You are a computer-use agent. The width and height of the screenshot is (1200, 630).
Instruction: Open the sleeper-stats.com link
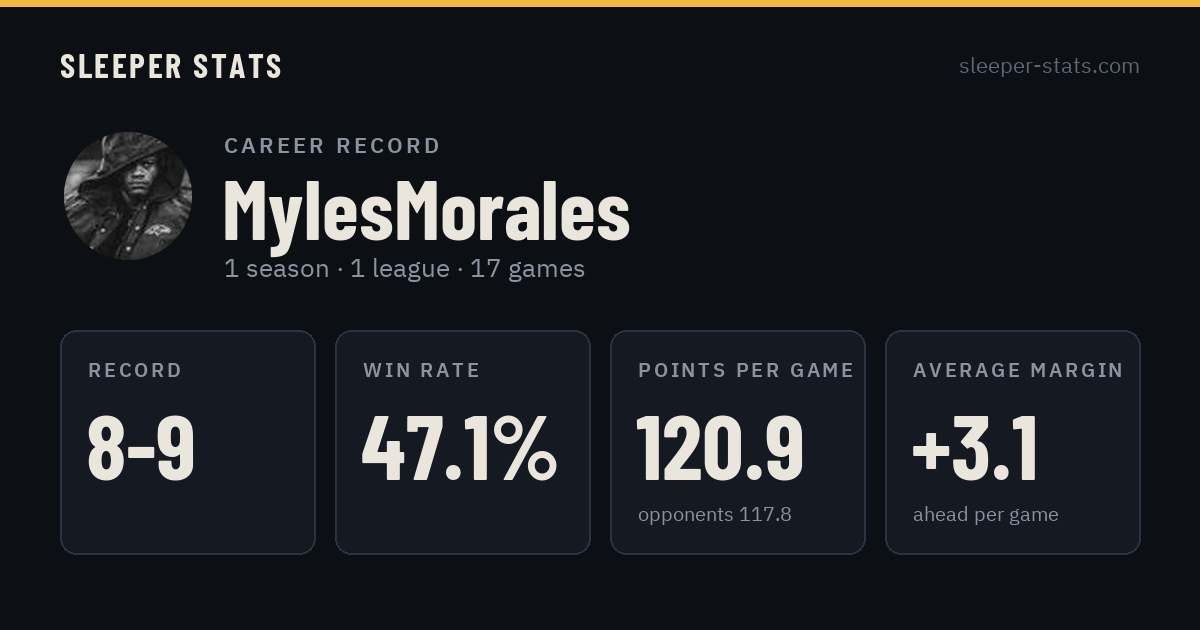point(1049,66)
